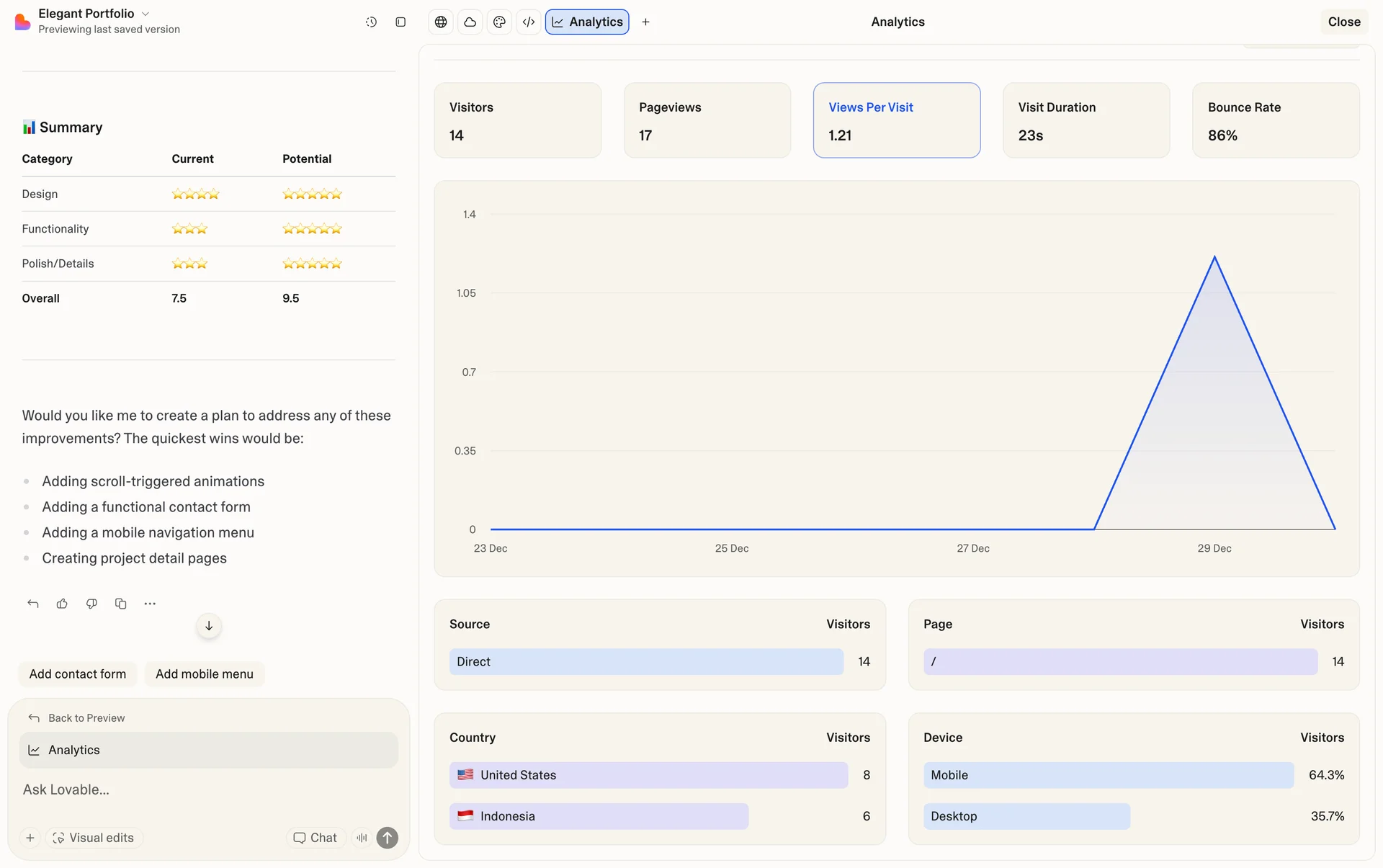Open the globe preview icon
1383x868 pixels.
(441, 22)
